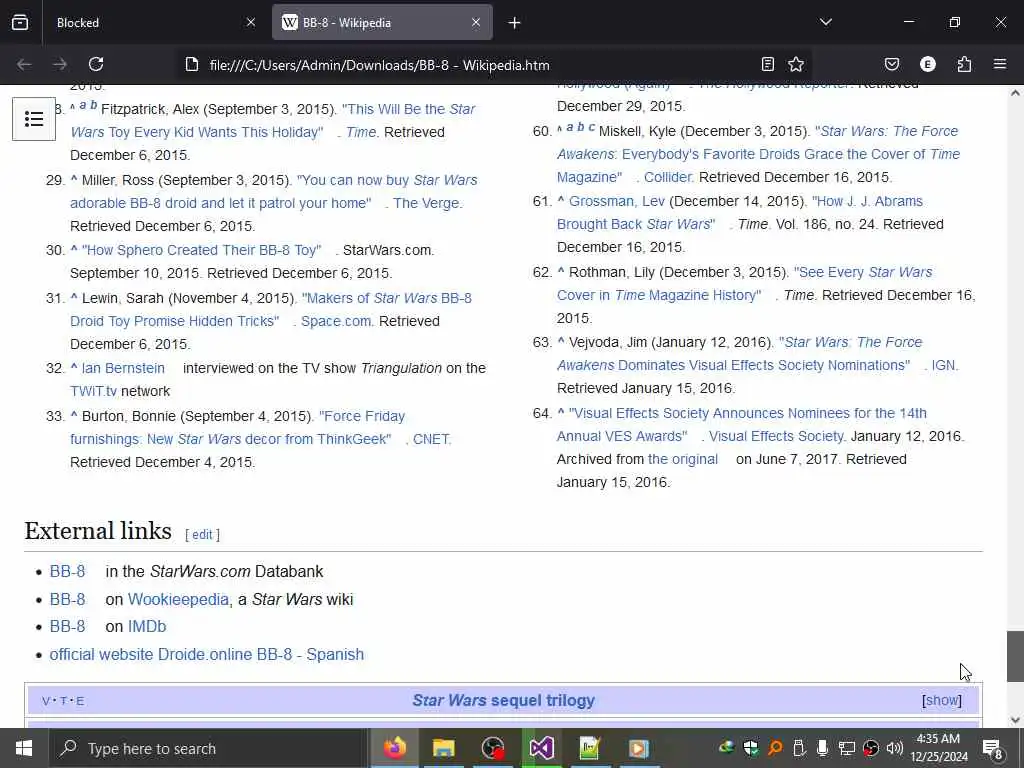Viewport: 1024px width, 768px height.
Task: Open the list all tabs dropdown
Action: [x=826, y=22]
